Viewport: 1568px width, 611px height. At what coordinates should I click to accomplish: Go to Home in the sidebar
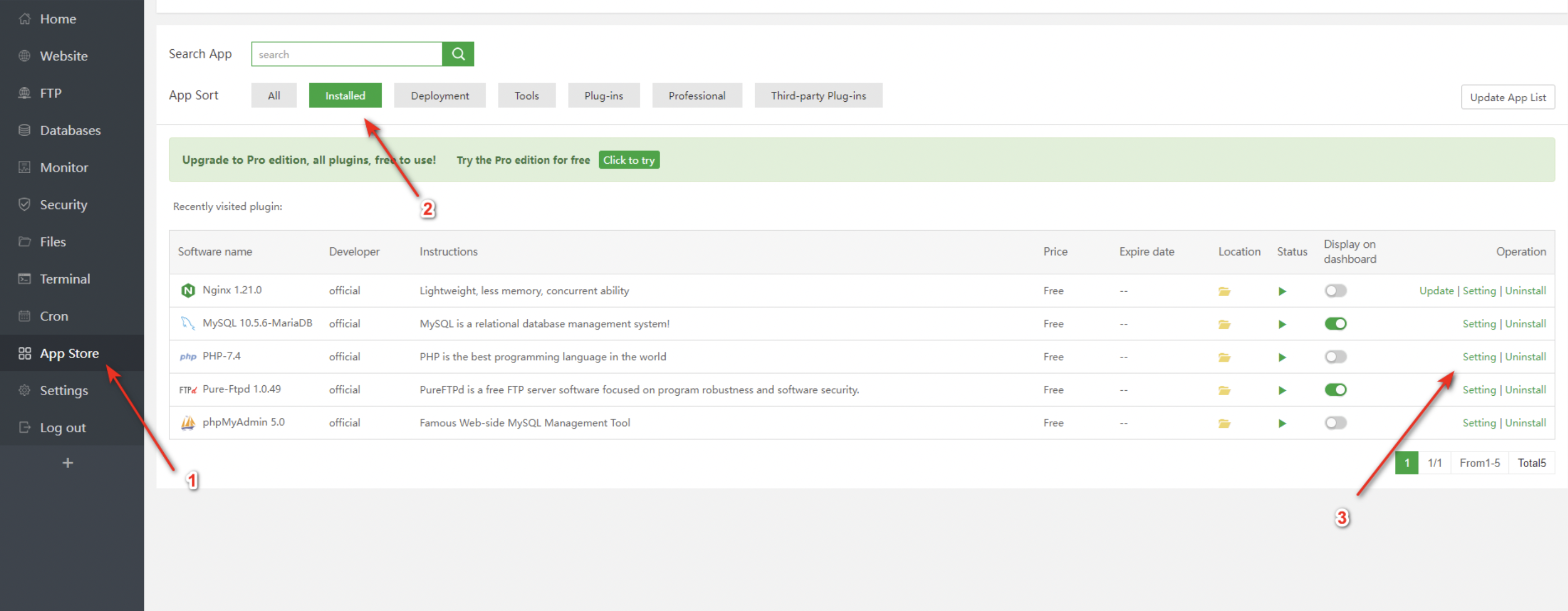(x=58, y=19)
